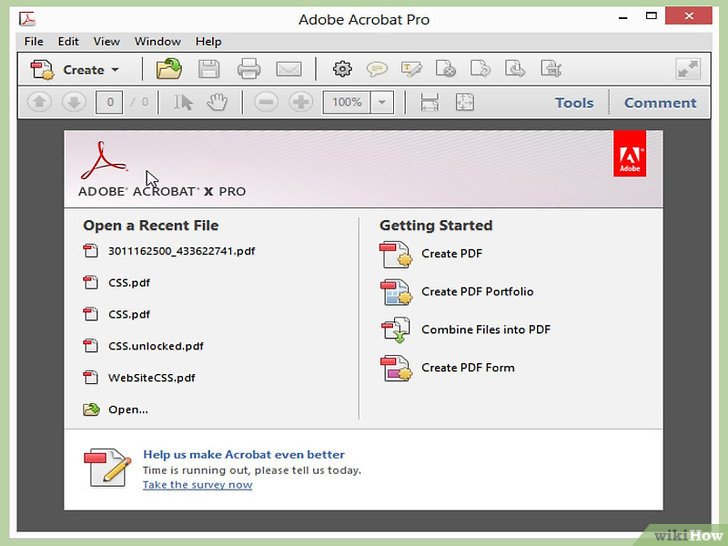Click Create PDF Portfolio
This screenshot has width=728, height=546.
point(477,292)
